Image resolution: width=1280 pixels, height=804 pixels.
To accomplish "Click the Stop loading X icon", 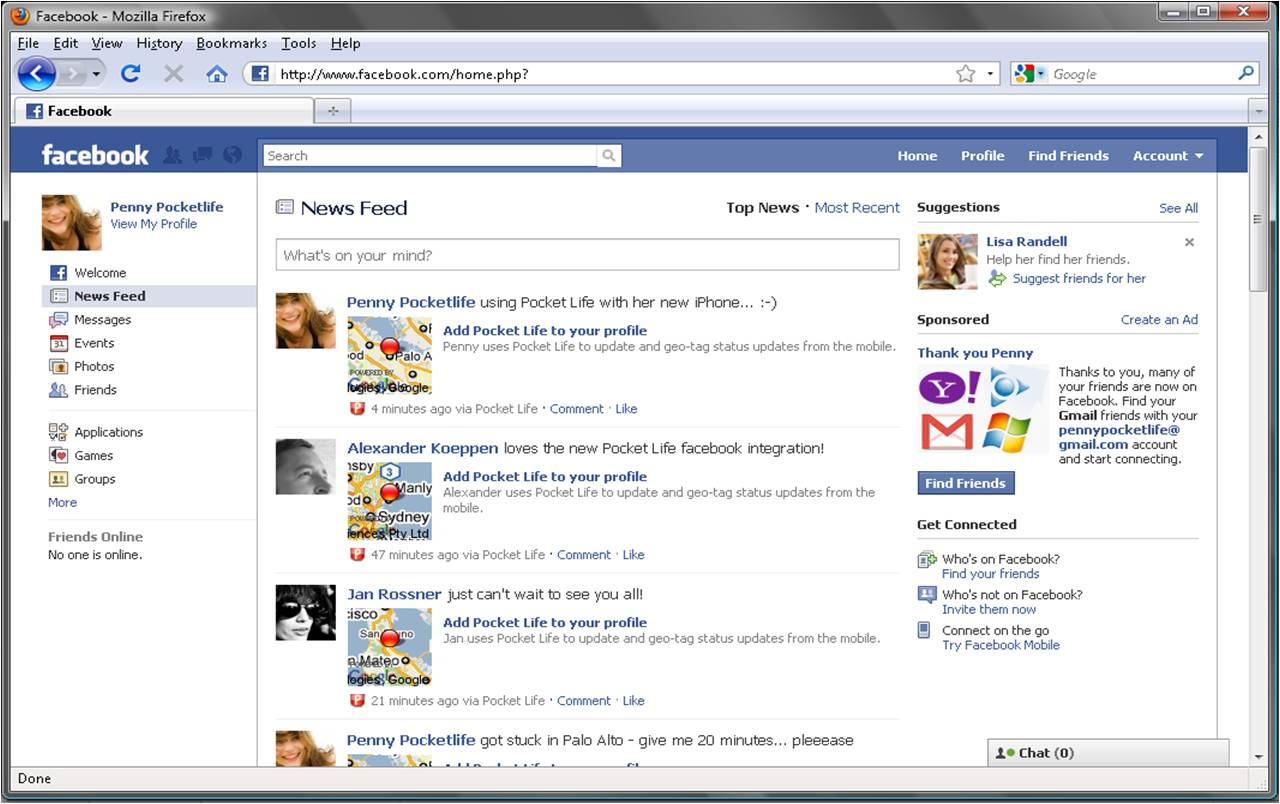I will [173, 73].
